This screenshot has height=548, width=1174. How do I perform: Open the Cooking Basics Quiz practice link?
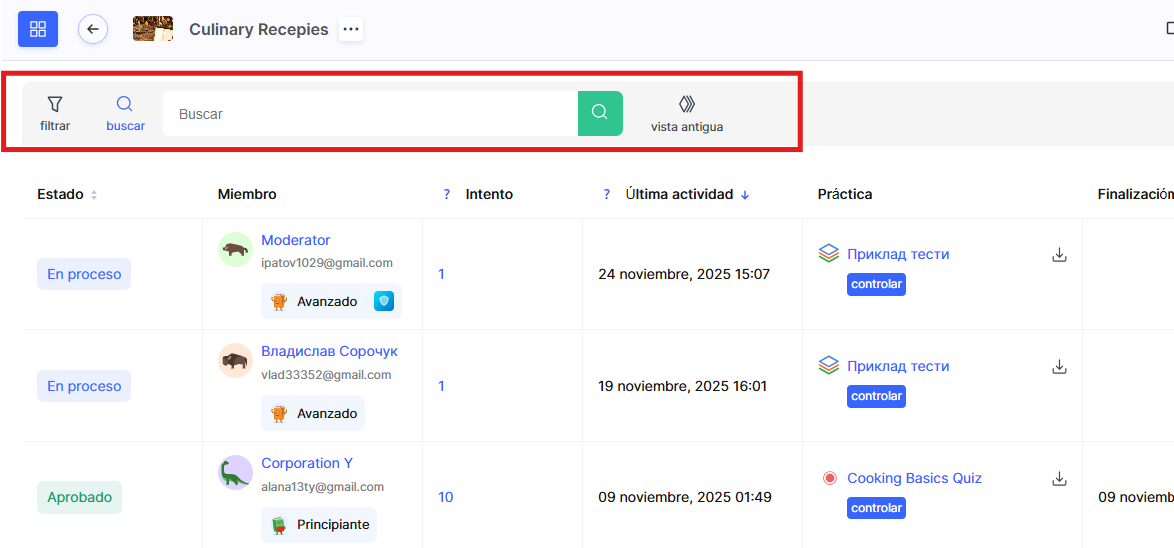coord(914,478)
